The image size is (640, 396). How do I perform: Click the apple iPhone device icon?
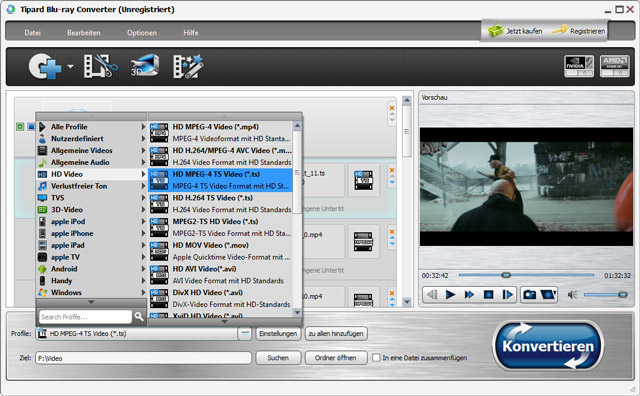42,234
